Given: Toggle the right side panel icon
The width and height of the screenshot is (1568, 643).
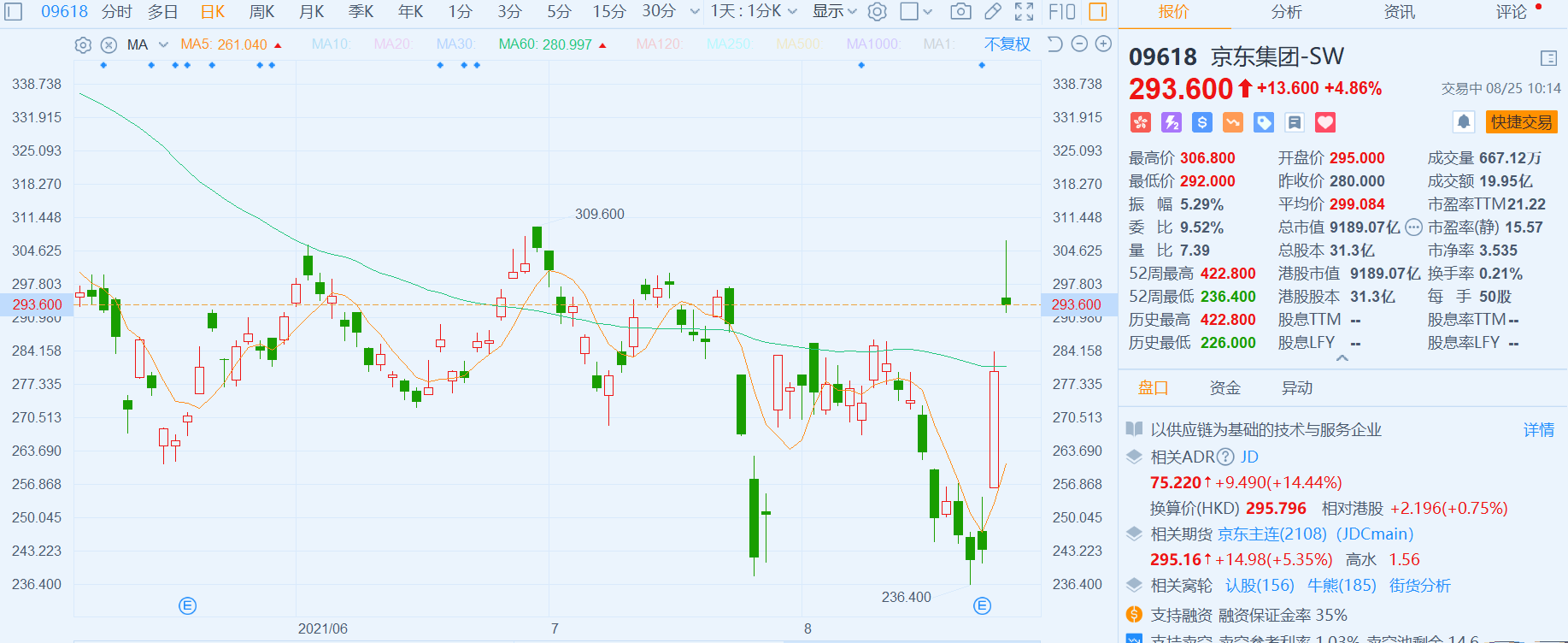Looking at the screenshot, I should 1098,12.
